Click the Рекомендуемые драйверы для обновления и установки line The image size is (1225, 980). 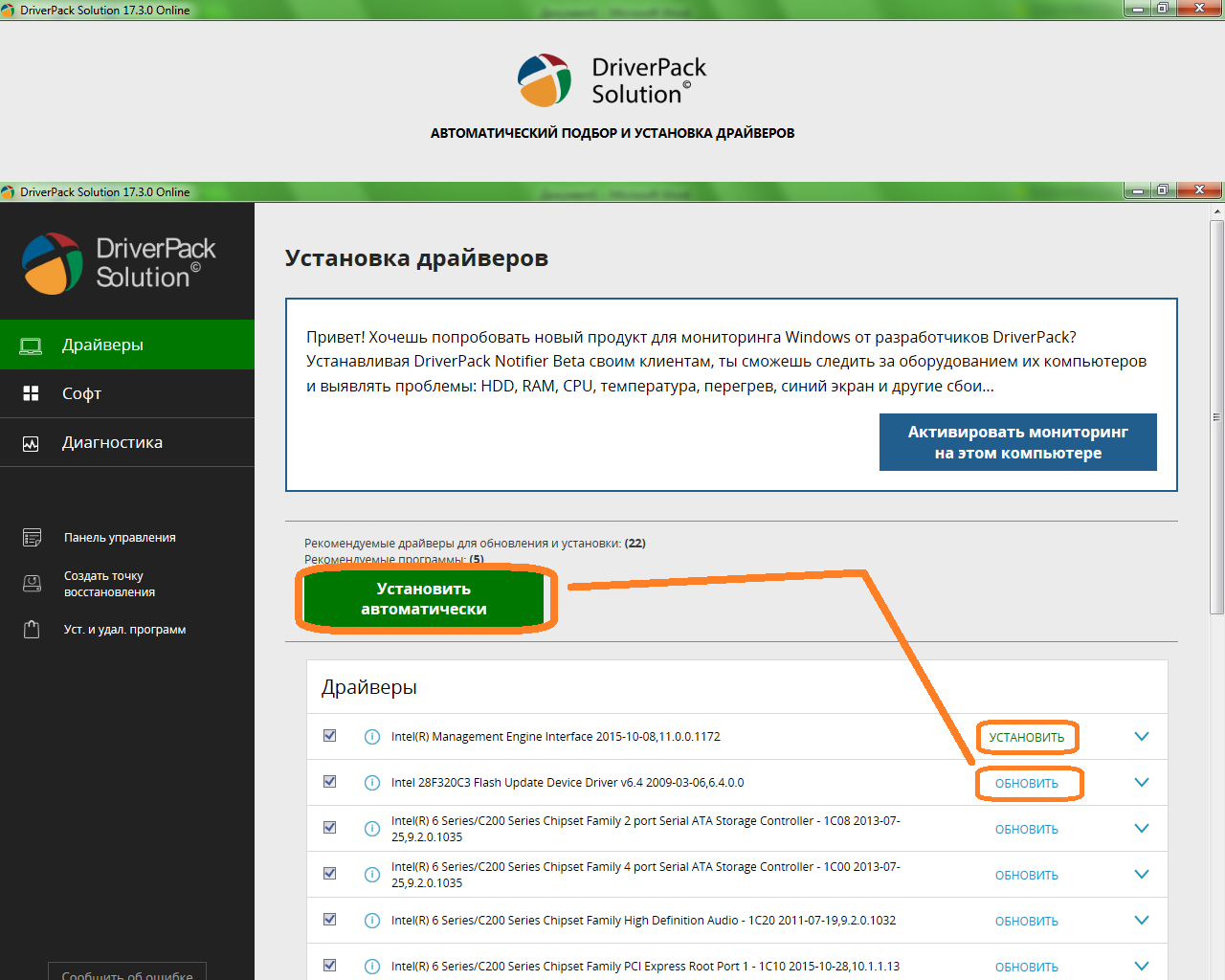click(475, 544)
